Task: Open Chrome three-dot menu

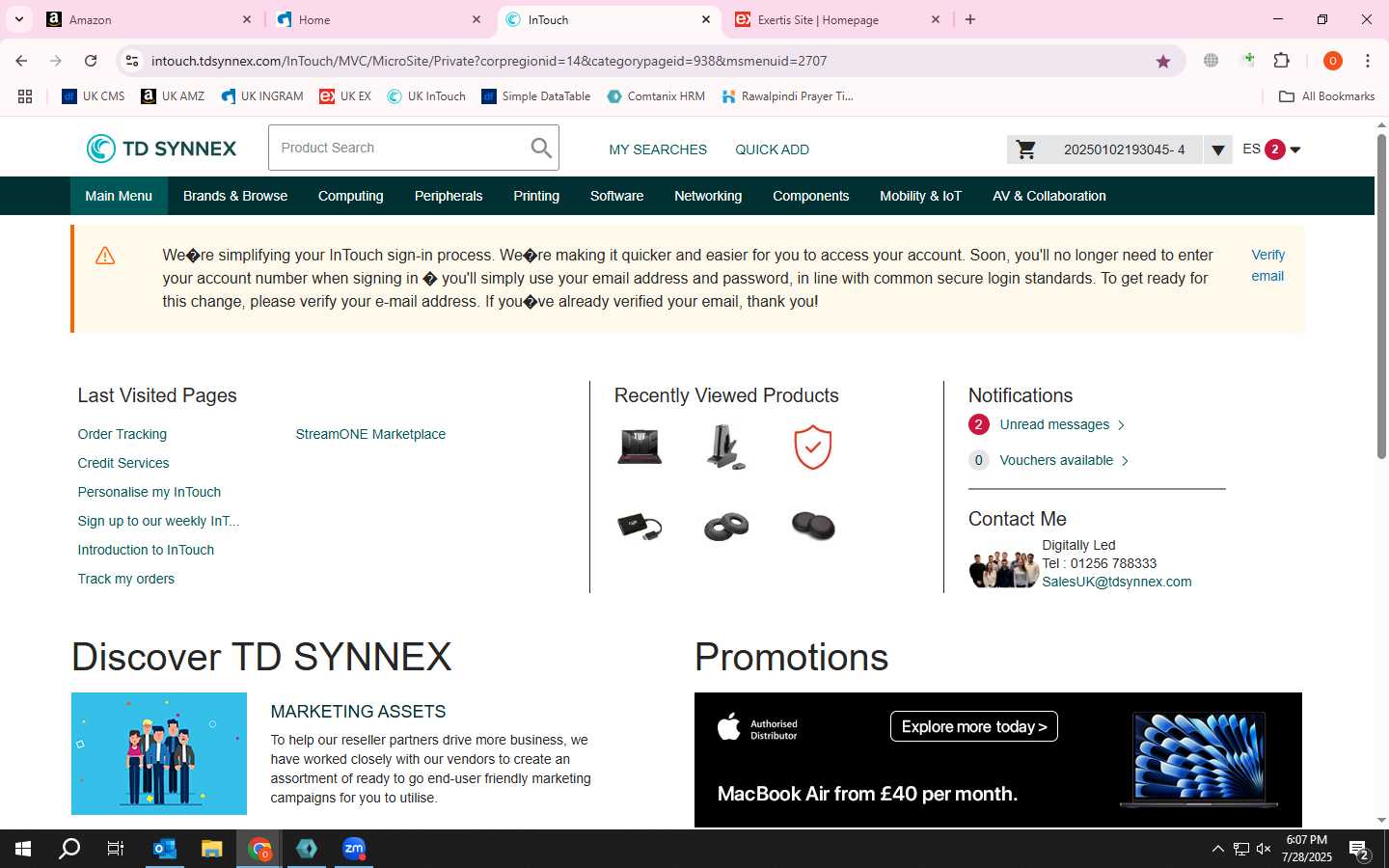Action: point(1368,61)
